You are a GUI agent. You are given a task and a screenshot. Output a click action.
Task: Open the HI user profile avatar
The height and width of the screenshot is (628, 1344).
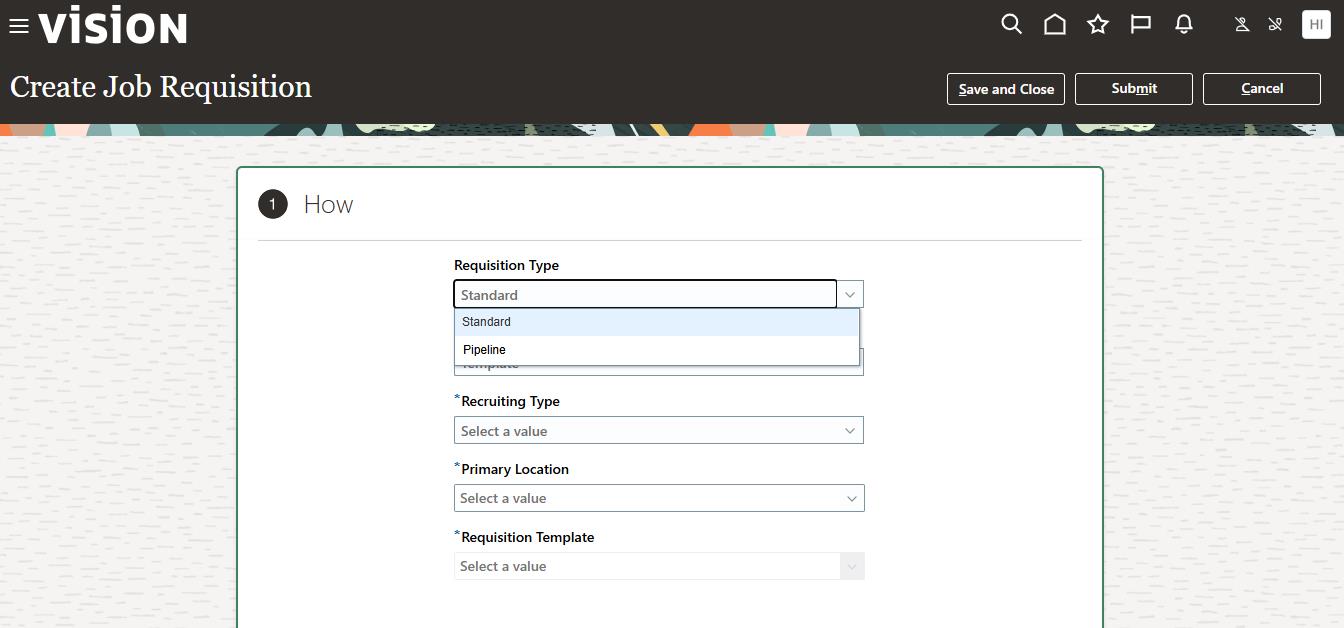pos(1315,24)
